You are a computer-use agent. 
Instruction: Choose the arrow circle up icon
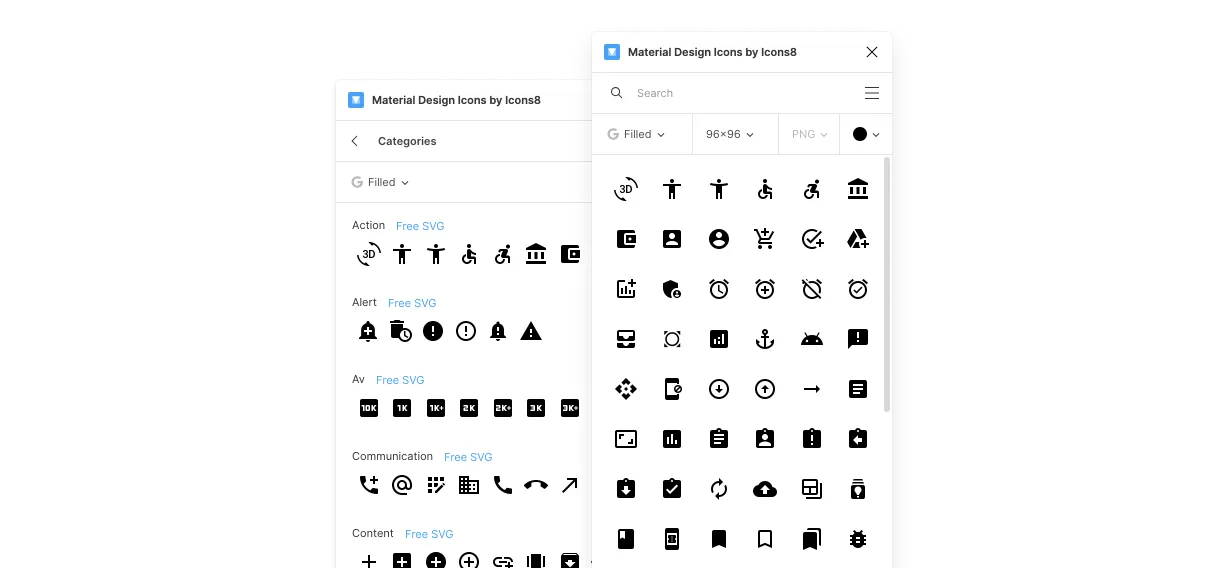coord(765,389)
